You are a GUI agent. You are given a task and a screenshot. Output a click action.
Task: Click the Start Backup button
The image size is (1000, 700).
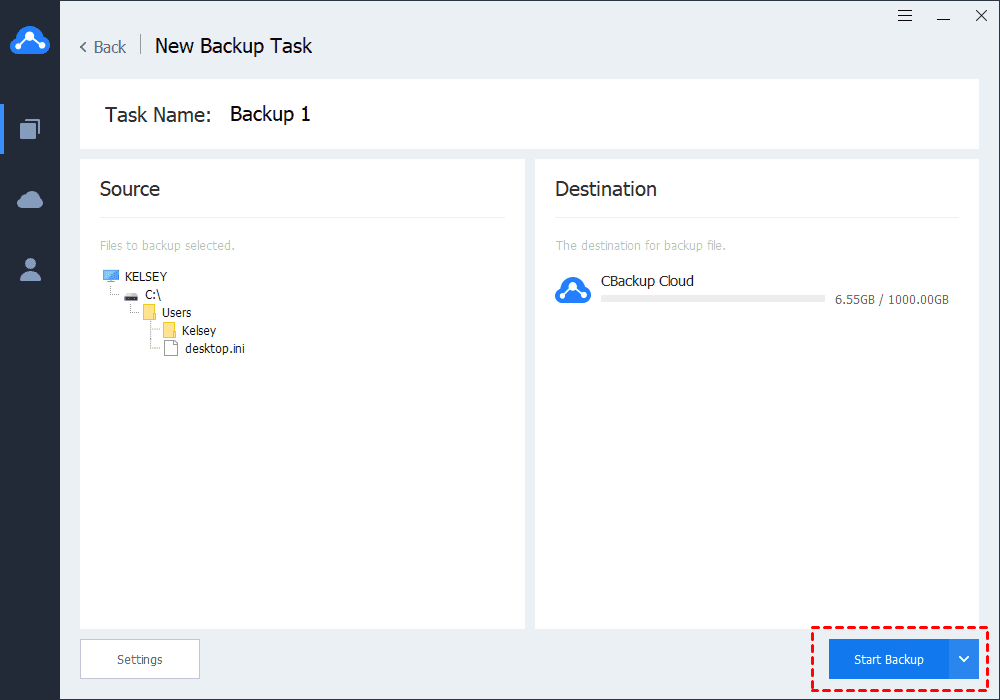888,659
